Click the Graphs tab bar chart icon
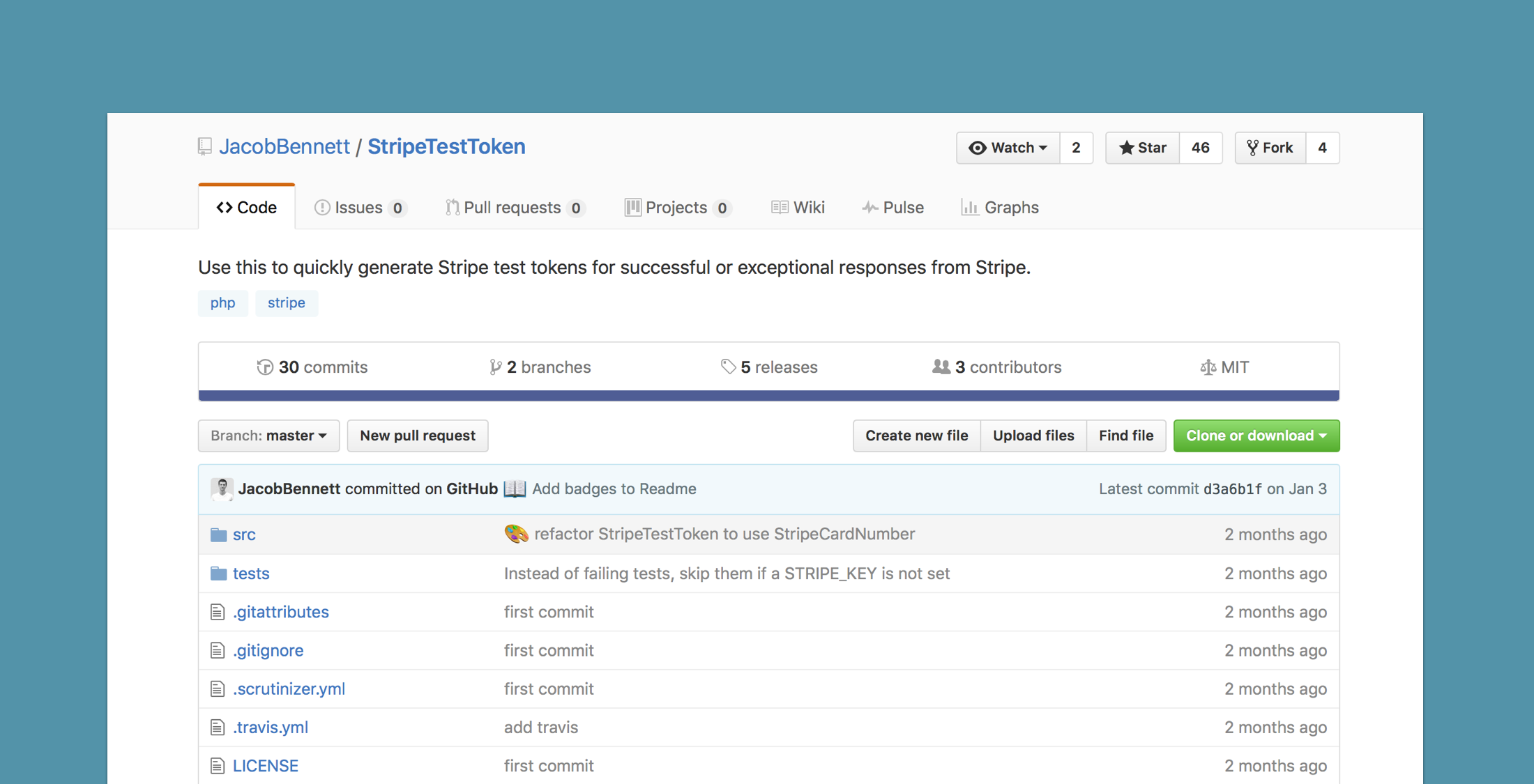 pos(969,207)
